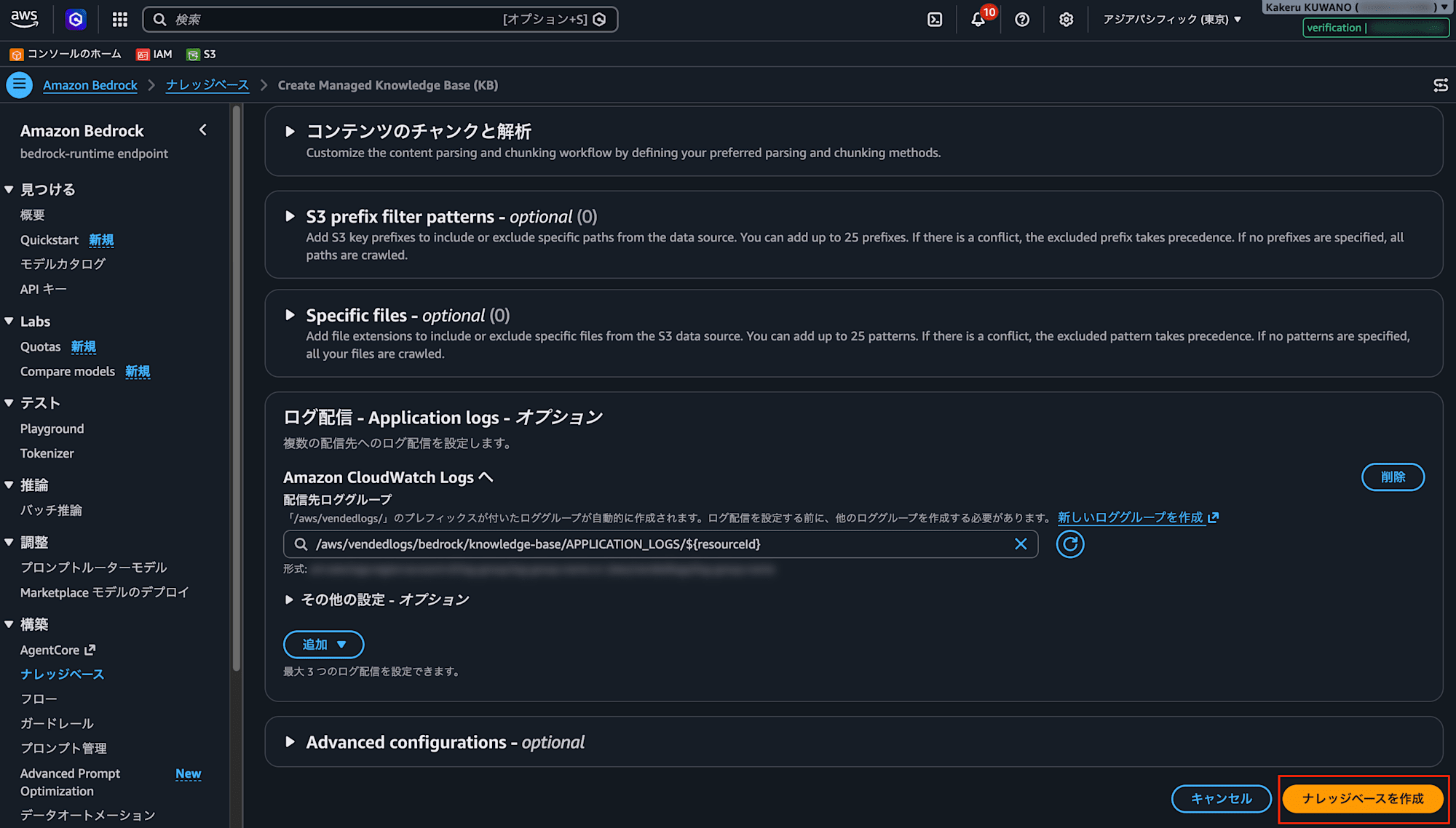Open Marketplace モデルのデプロイ in sidebar

[x=105, y=593]
